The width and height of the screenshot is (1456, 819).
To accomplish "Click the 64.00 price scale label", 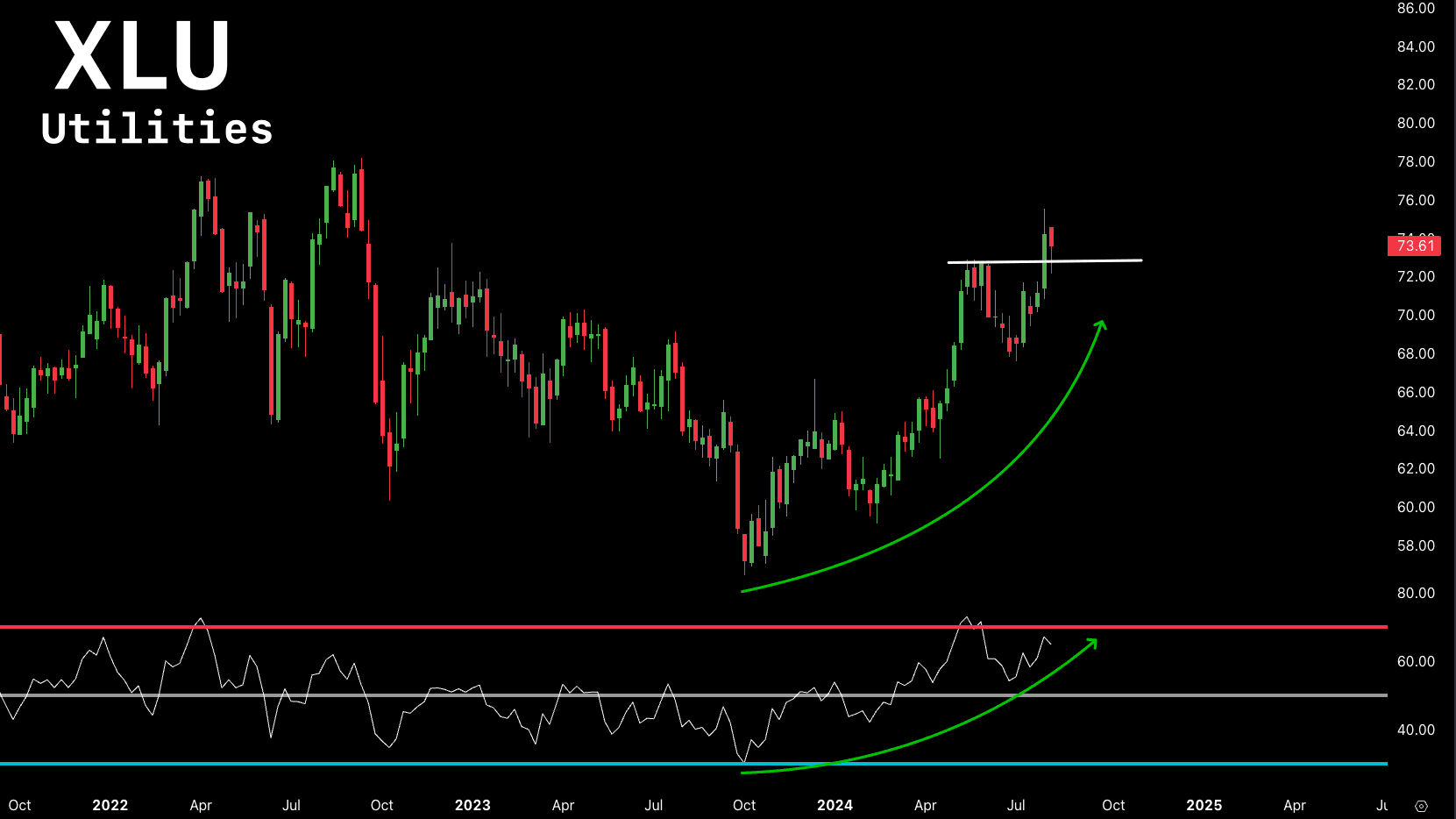I will pyautogui.click(x=1416, y=431).
